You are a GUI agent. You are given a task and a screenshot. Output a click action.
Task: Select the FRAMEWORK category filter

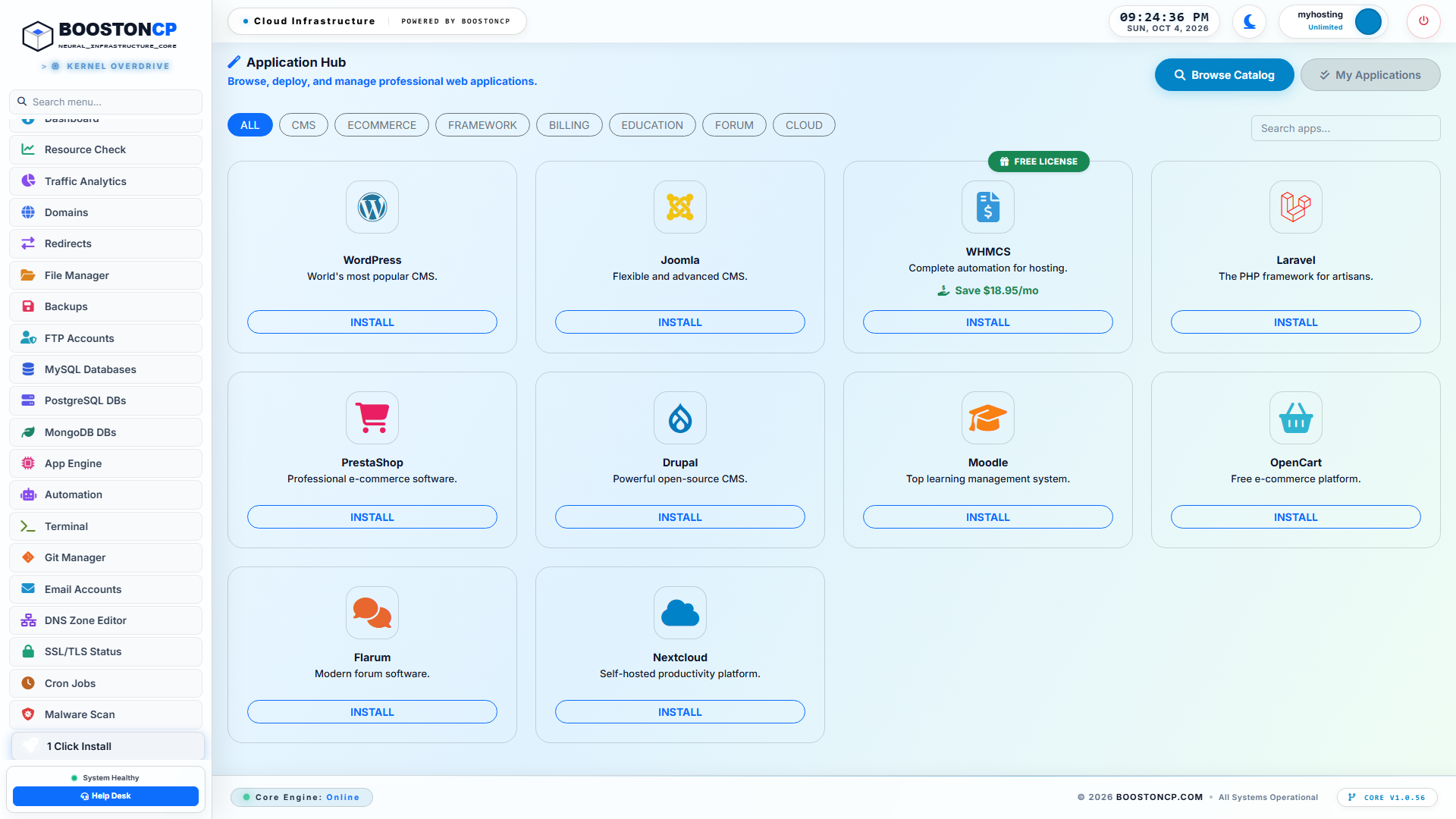tap(482, 125)
